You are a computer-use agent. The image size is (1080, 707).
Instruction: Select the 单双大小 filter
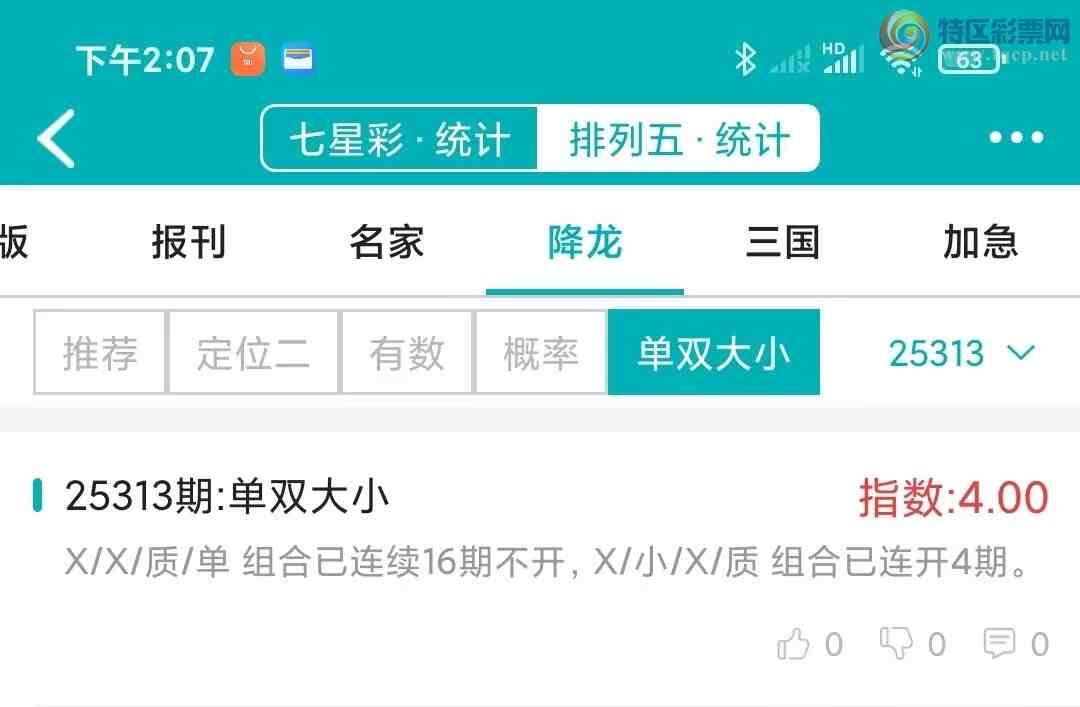(714, 352)
